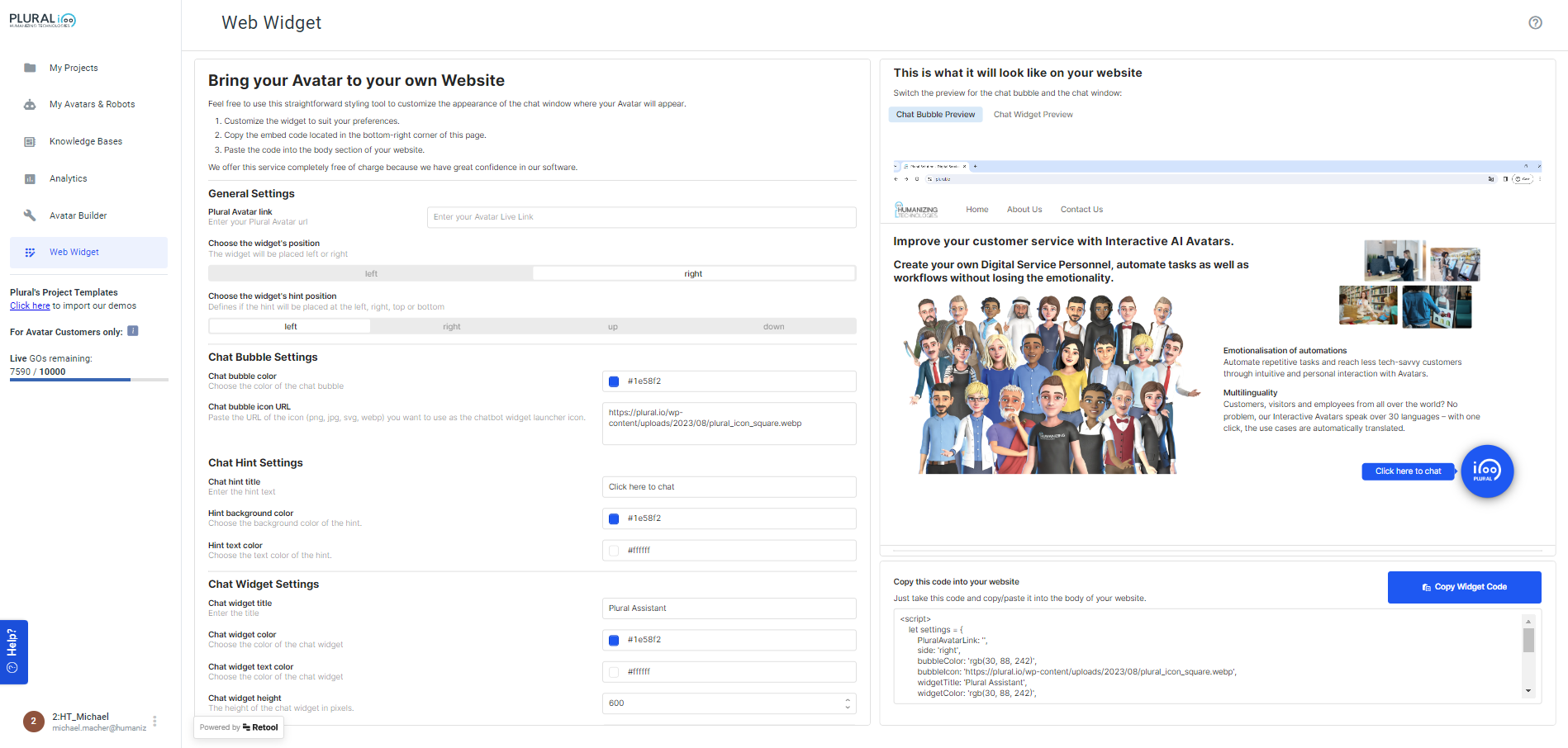1568x748 pixels.
Task: Click the My Avatars & Robots icon
Action: point(30,105)
